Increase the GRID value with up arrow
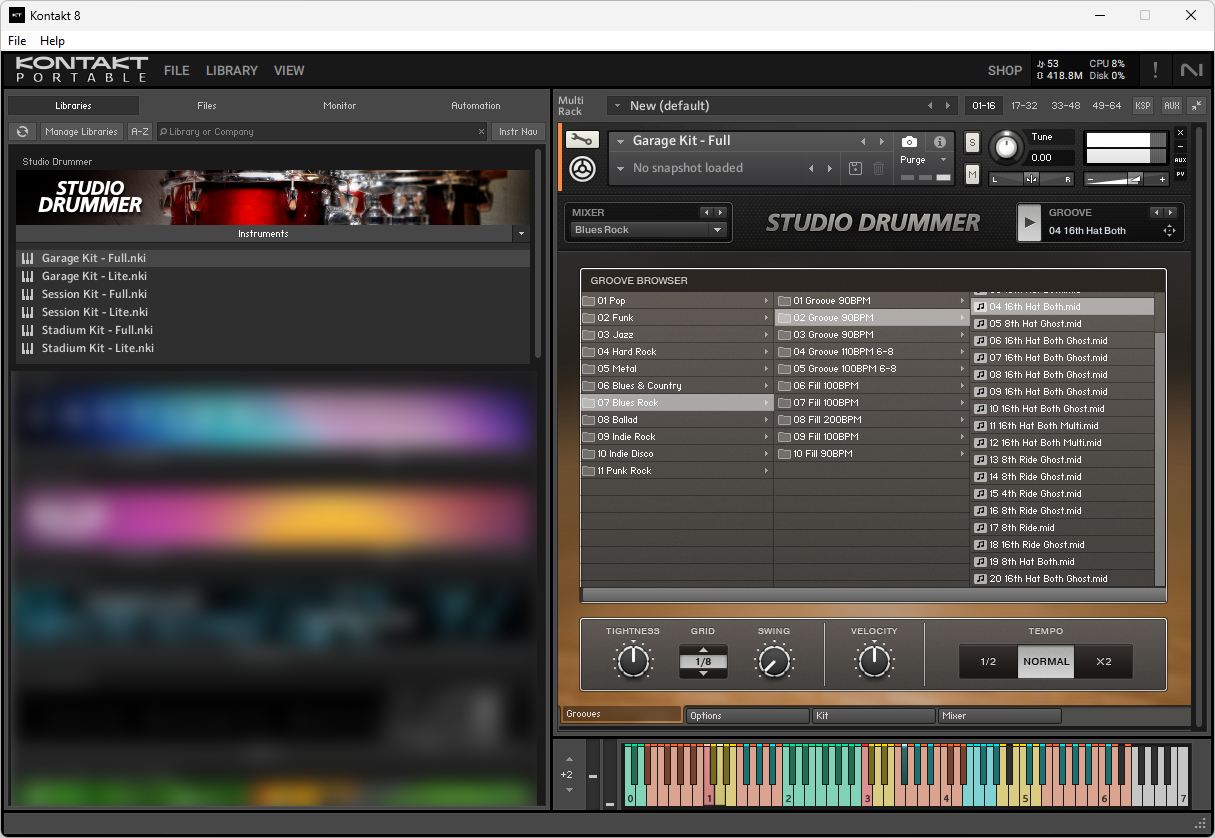This screenshot has height=838, width=1215. click(703, 650)
